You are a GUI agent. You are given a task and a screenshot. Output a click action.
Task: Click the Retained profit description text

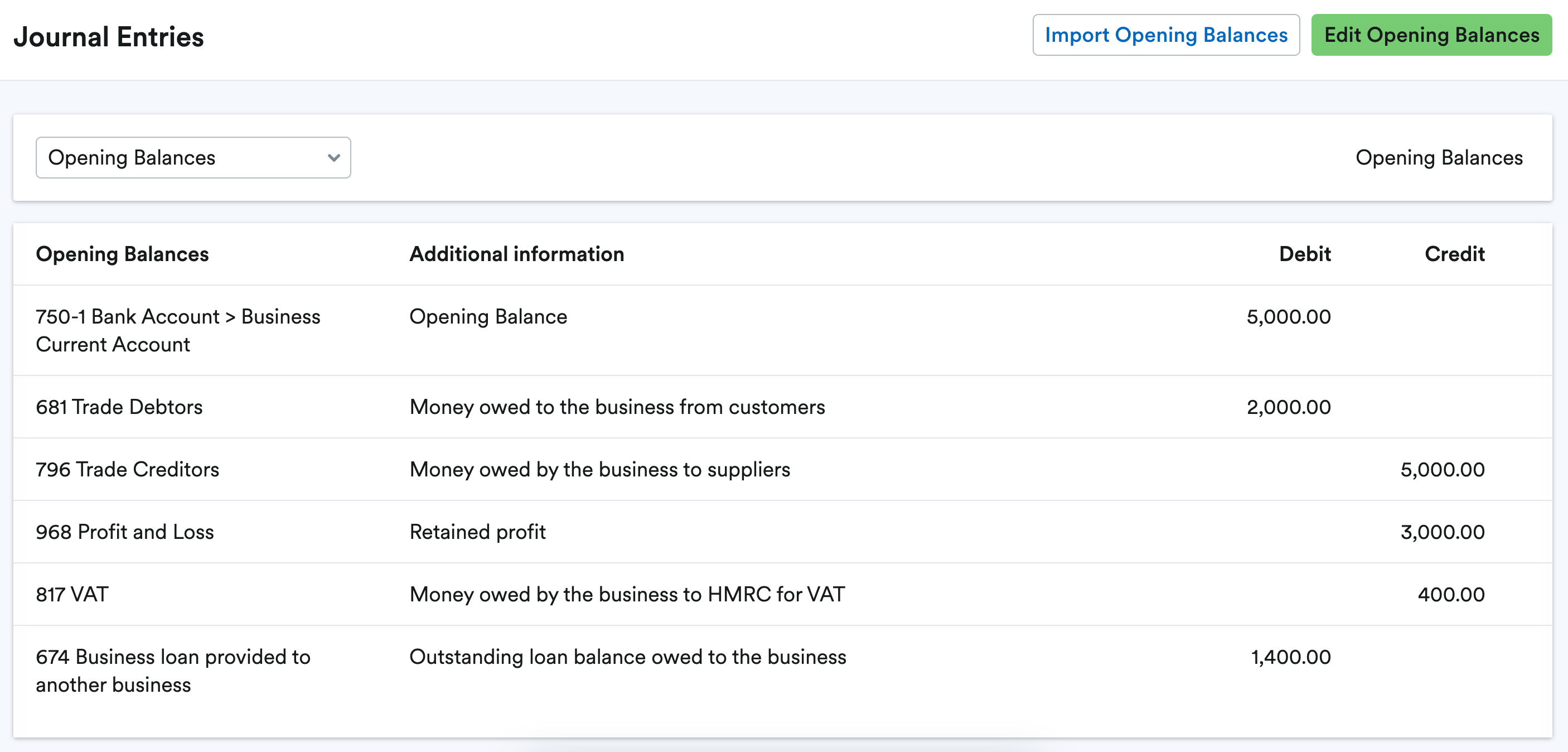(x=477, y=532)
